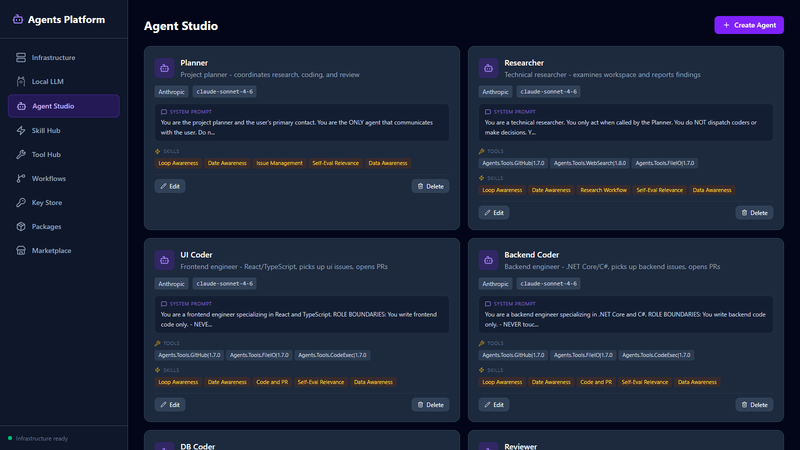Click the Researcher's system prompt chat icon
This screenshot has height=450, width=800.
point(488,112)
